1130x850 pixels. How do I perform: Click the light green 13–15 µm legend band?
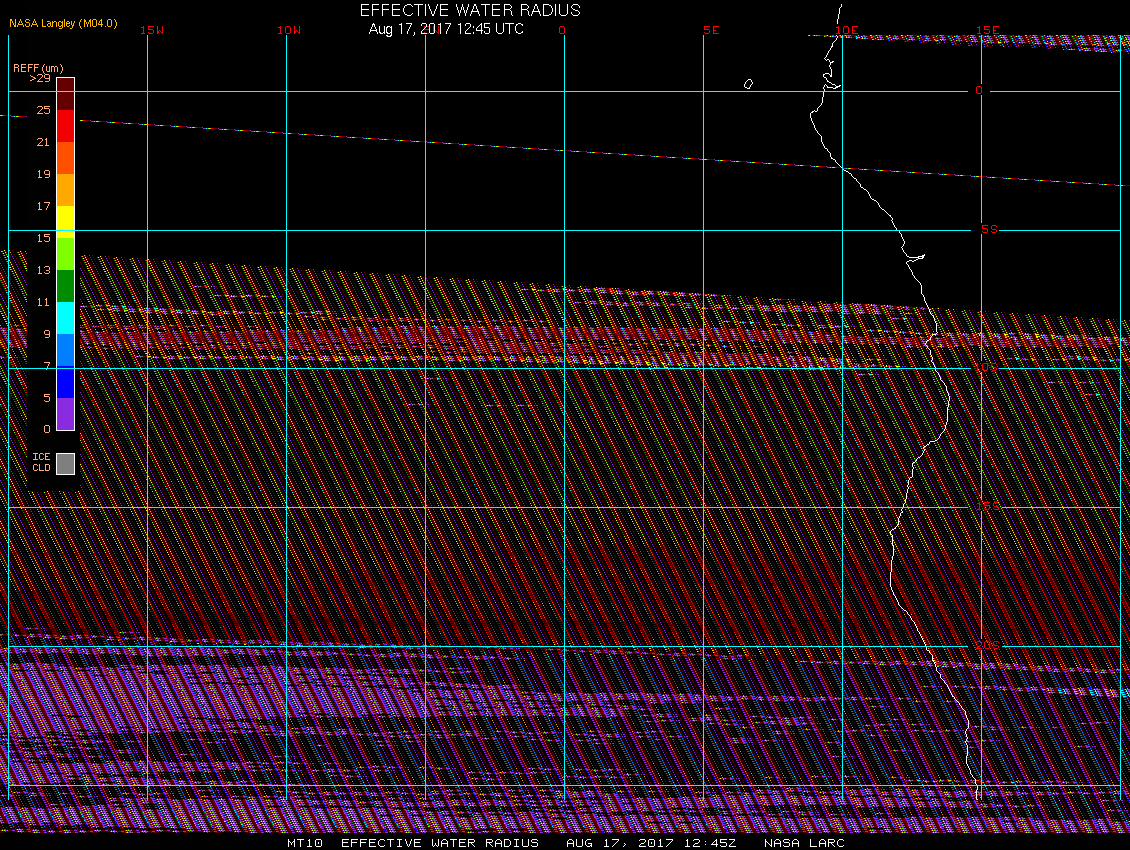point(65,253)
